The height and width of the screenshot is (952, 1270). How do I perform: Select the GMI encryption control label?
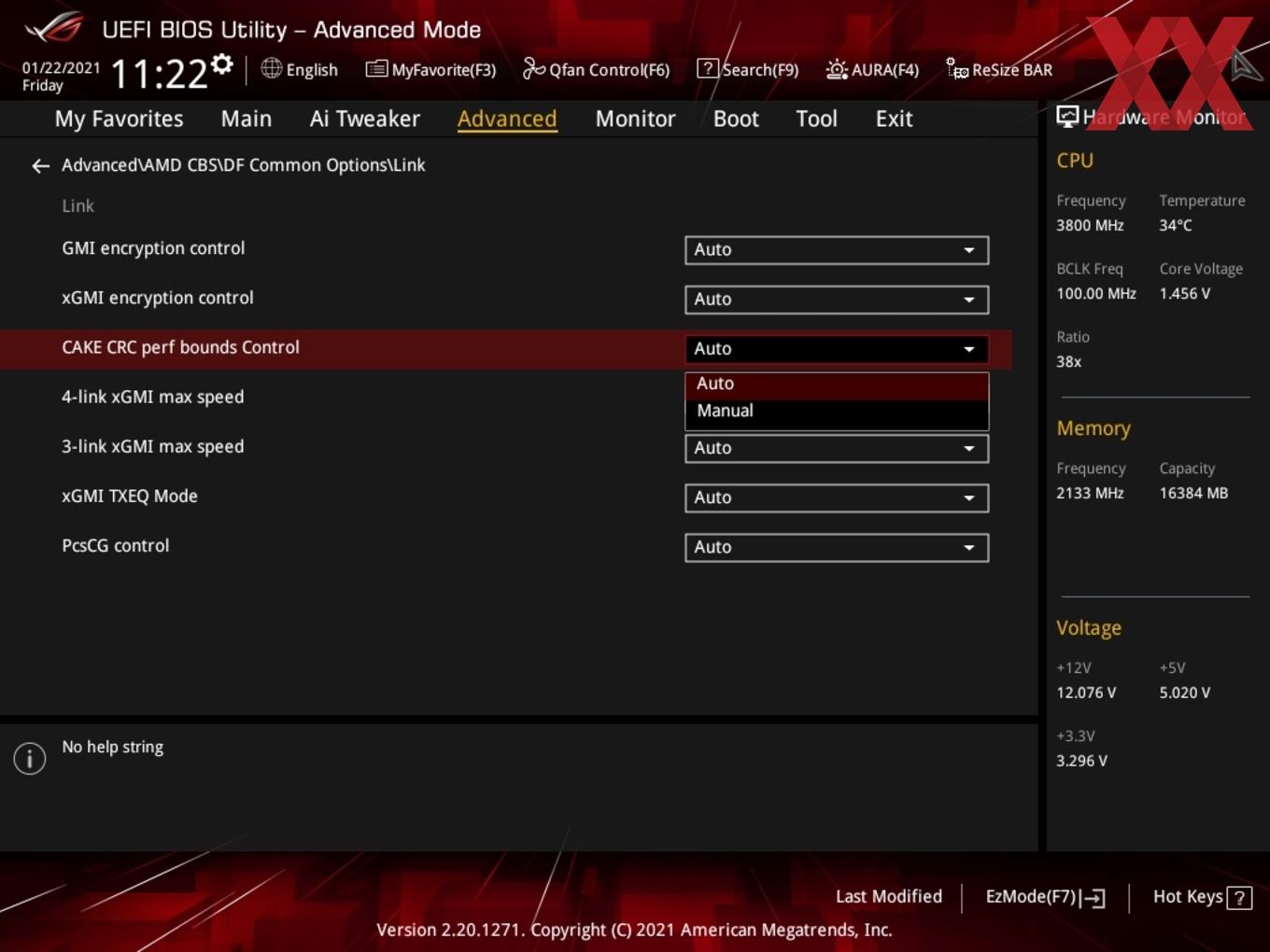[153, 248]
